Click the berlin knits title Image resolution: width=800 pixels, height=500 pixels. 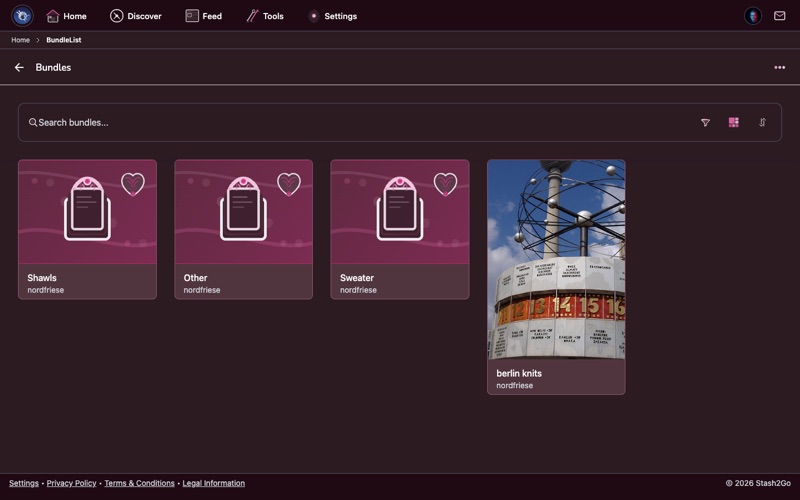click(519, 373)
